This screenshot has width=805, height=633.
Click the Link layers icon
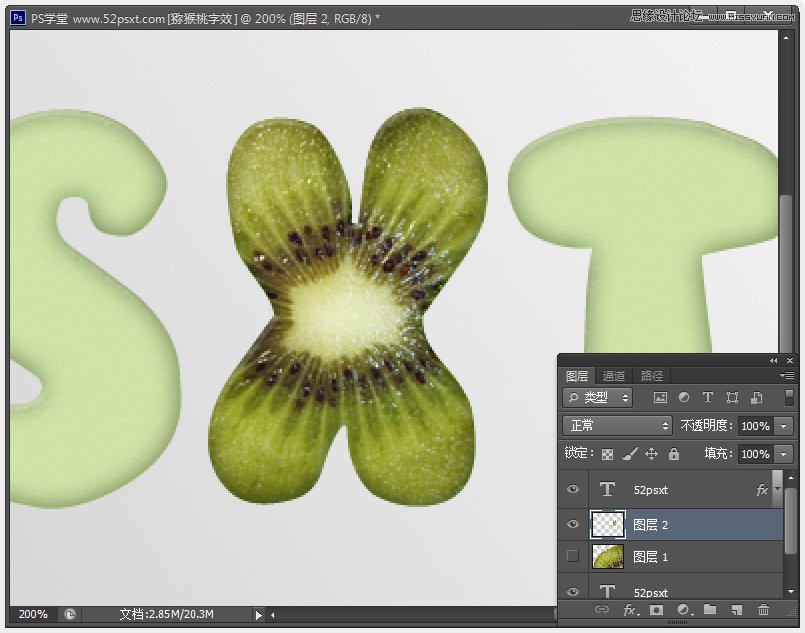coord(603,610)
